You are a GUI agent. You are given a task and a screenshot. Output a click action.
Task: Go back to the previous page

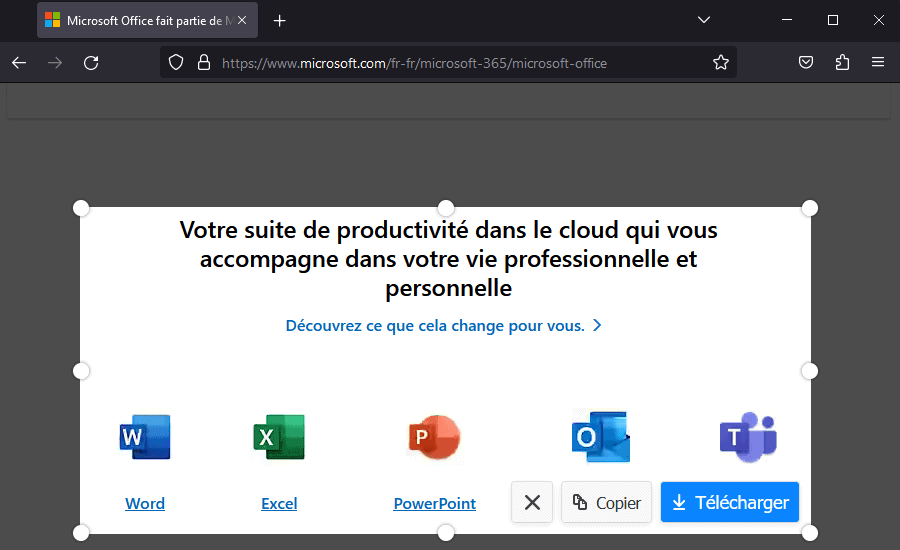coord(19,63)
